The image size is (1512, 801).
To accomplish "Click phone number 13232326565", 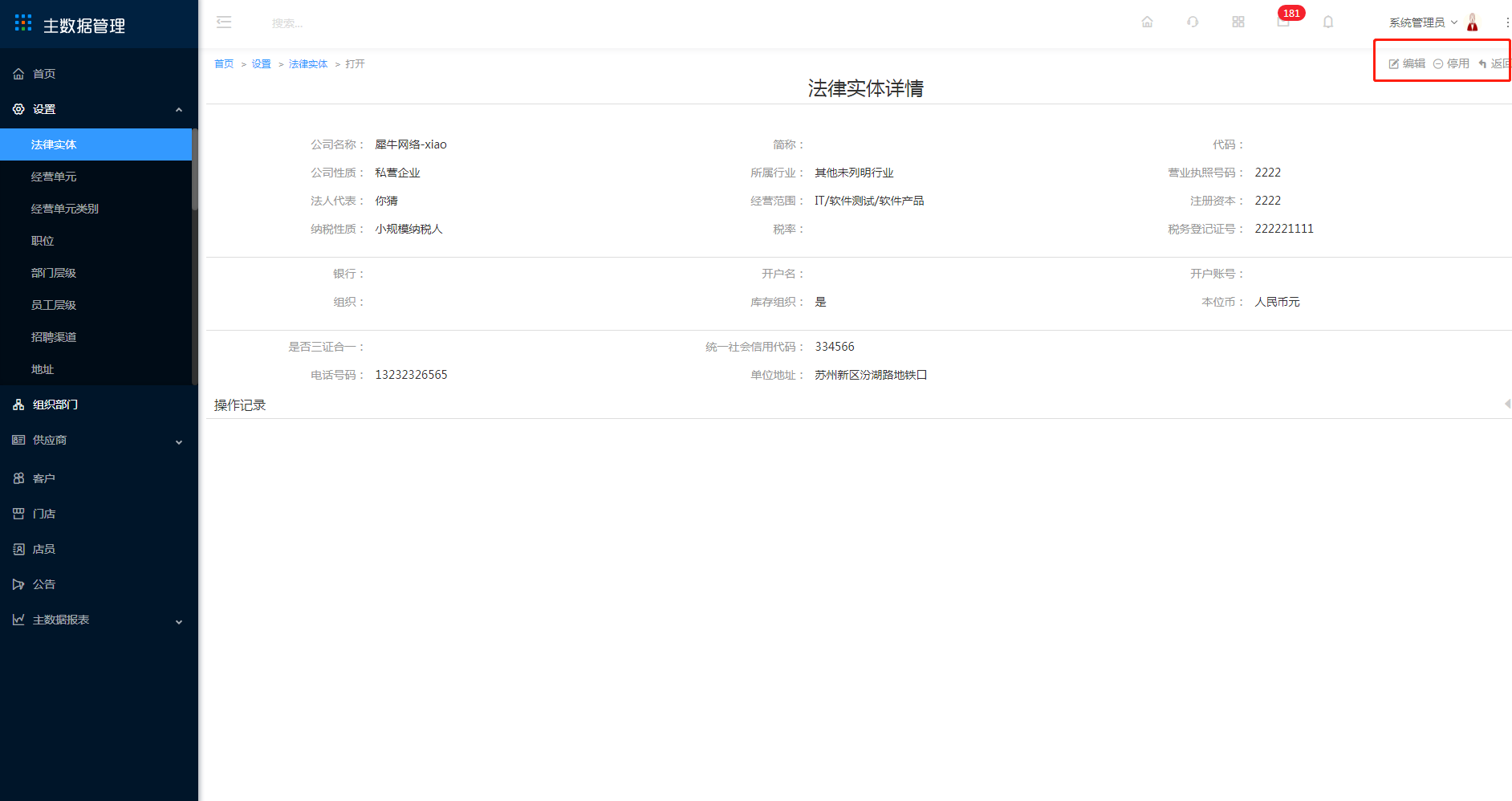I will click(x=411, y=375).
